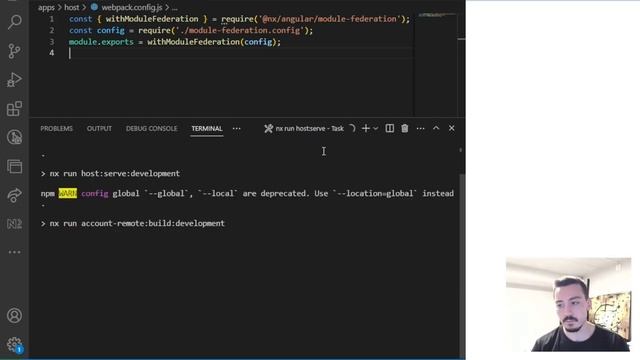Switch to the Problems panel tab

pyautogui.click(x=56, y=129)
